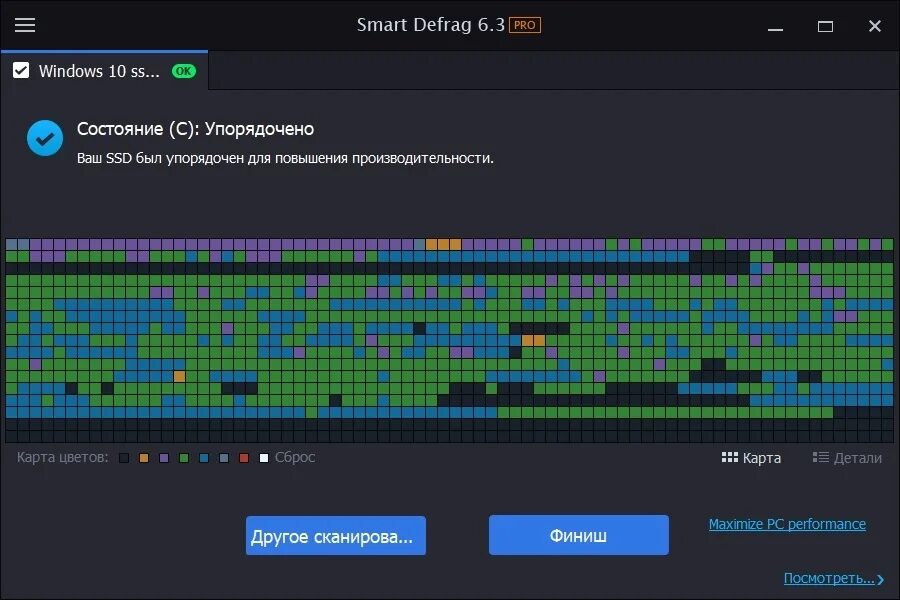
Task: Select the Windows 10 ss... drive tab
Action: tap(104, 71)
